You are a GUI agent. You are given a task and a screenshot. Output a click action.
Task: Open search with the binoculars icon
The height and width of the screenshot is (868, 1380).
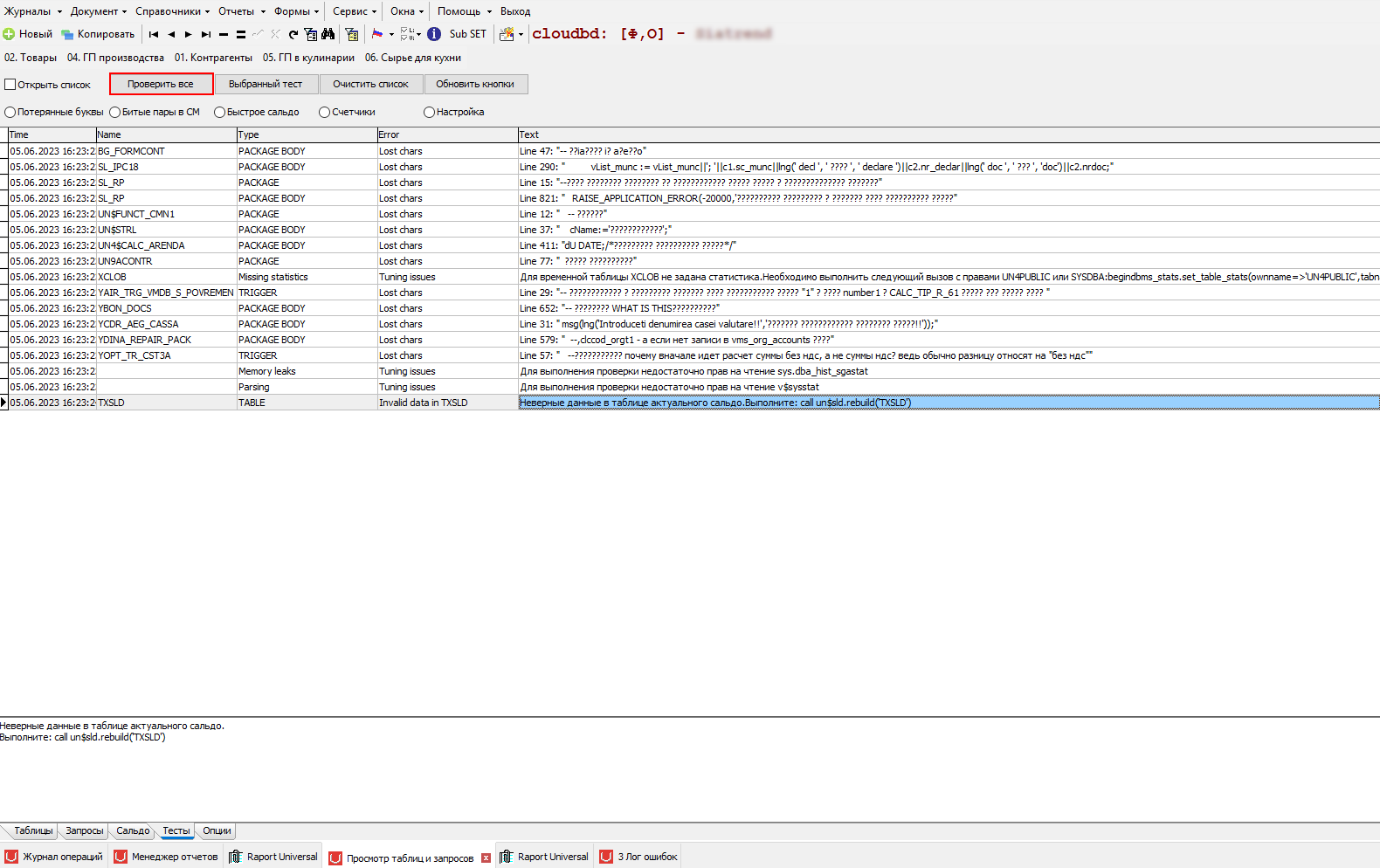(328, 34)
